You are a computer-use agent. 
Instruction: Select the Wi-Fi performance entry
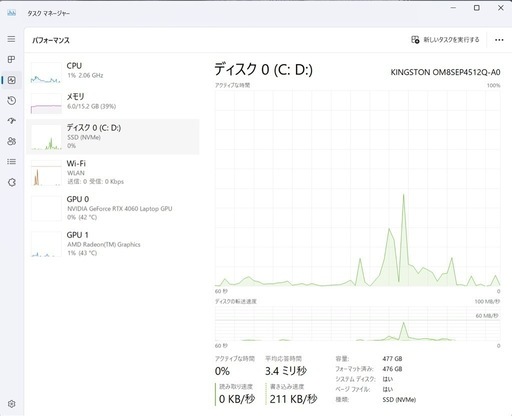[113, 172]
